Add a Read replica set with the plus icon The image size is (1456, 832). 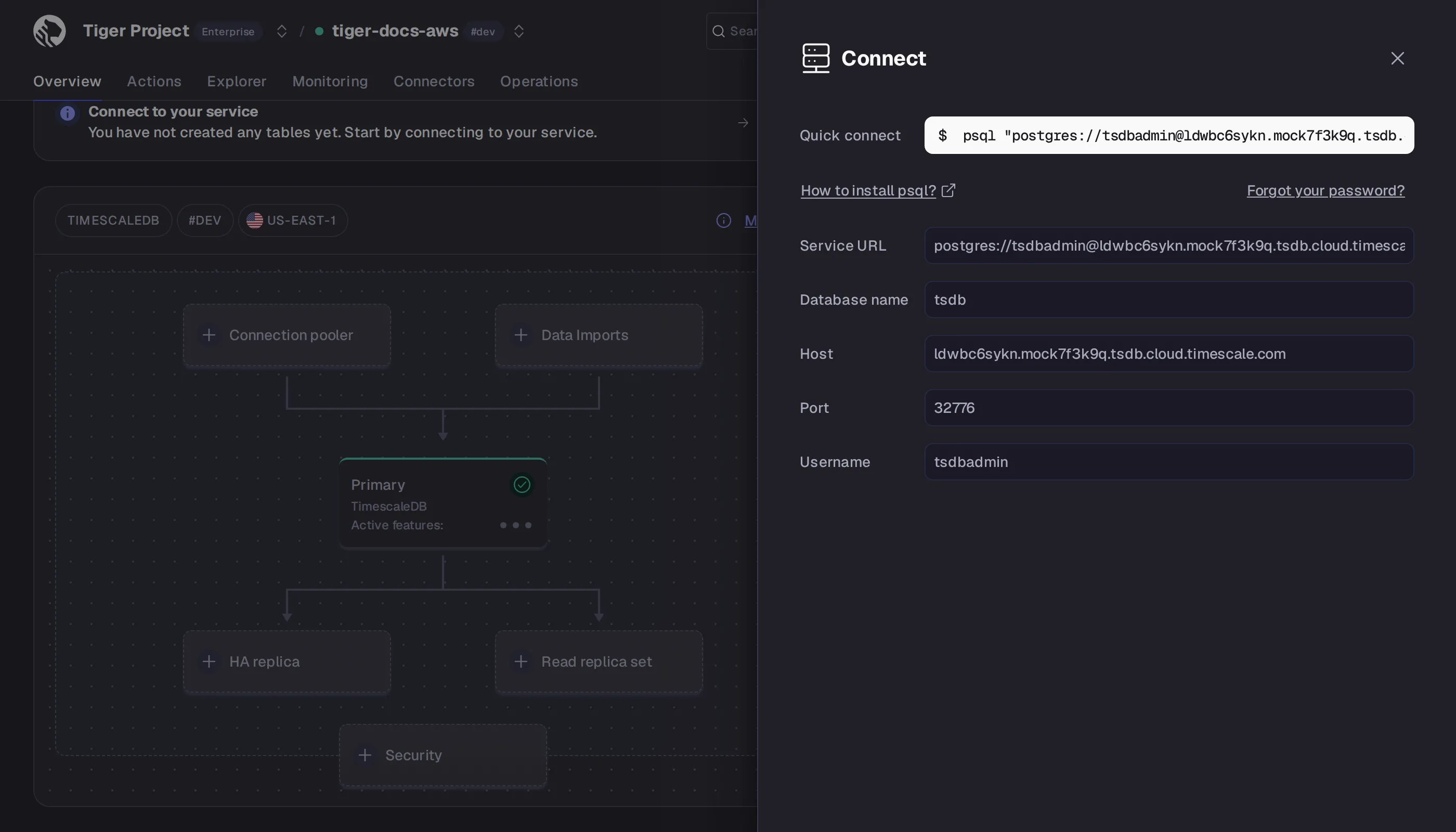(x=521, y=662)
